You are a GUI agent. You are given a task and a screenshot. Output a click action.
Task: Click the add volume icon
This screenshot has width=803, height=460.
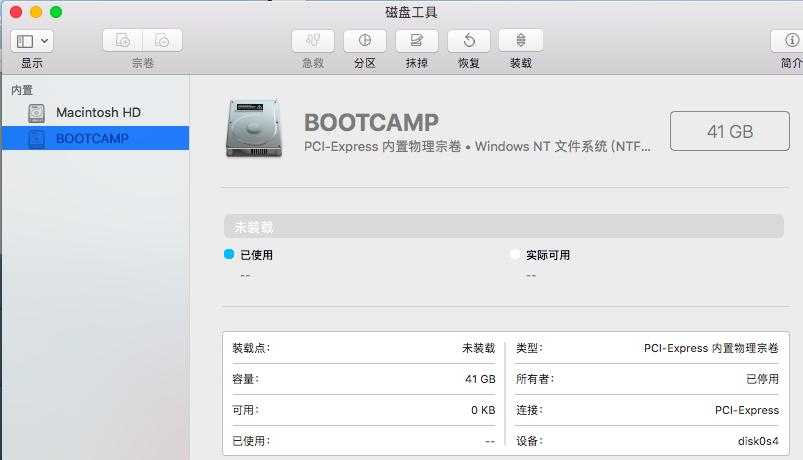(122, 40)
